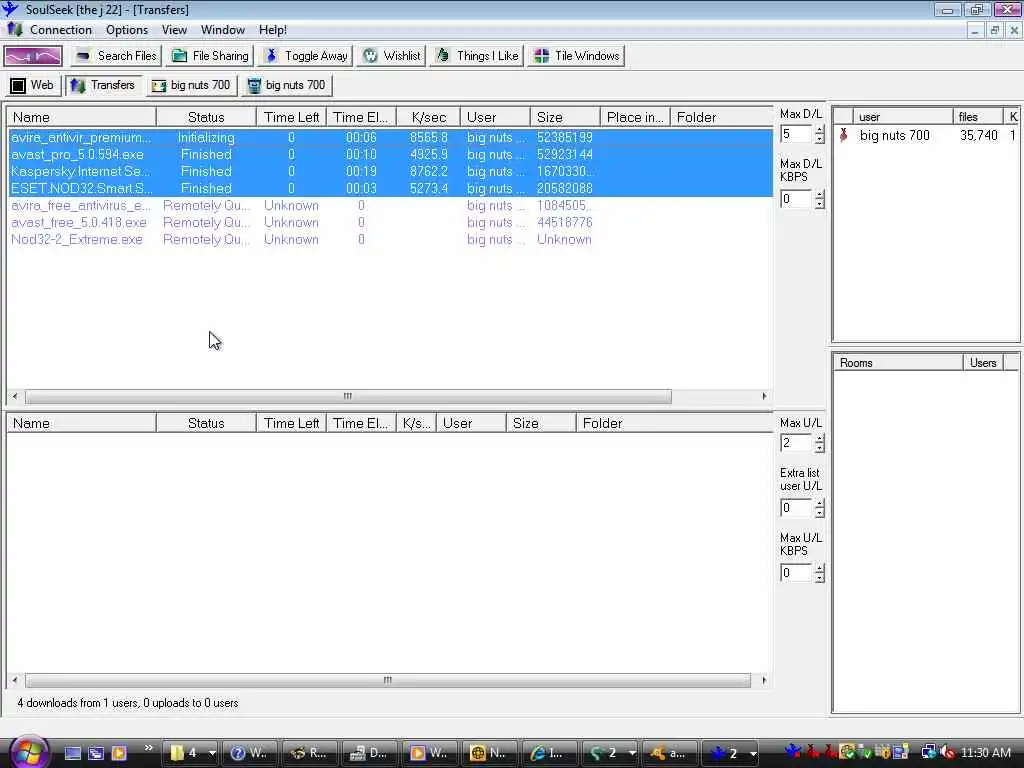Open Things I Like

pyautogui.click(x=477, y=56)
